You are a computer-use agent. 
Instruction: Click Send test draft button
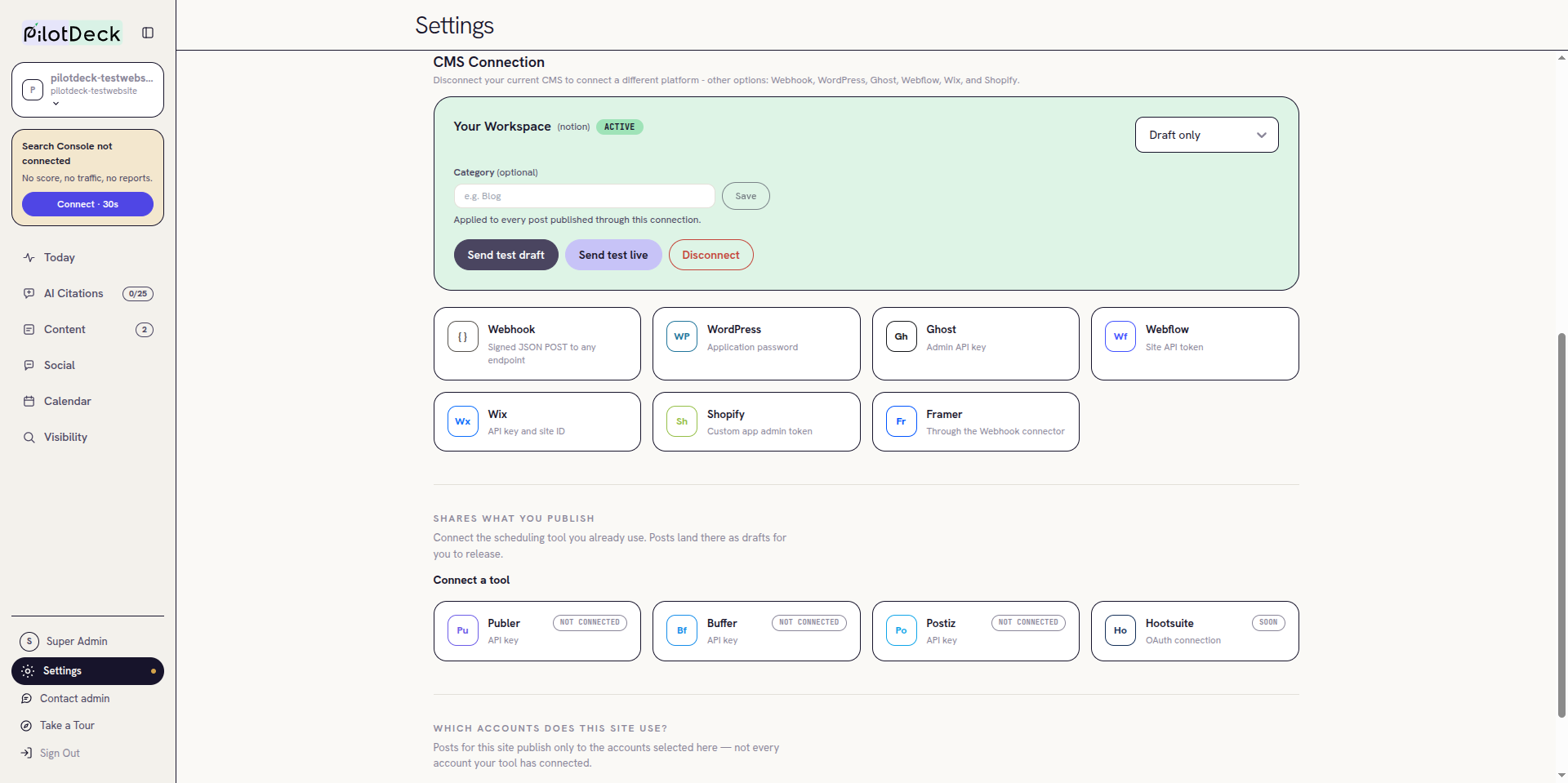click(x=506, y=255)
